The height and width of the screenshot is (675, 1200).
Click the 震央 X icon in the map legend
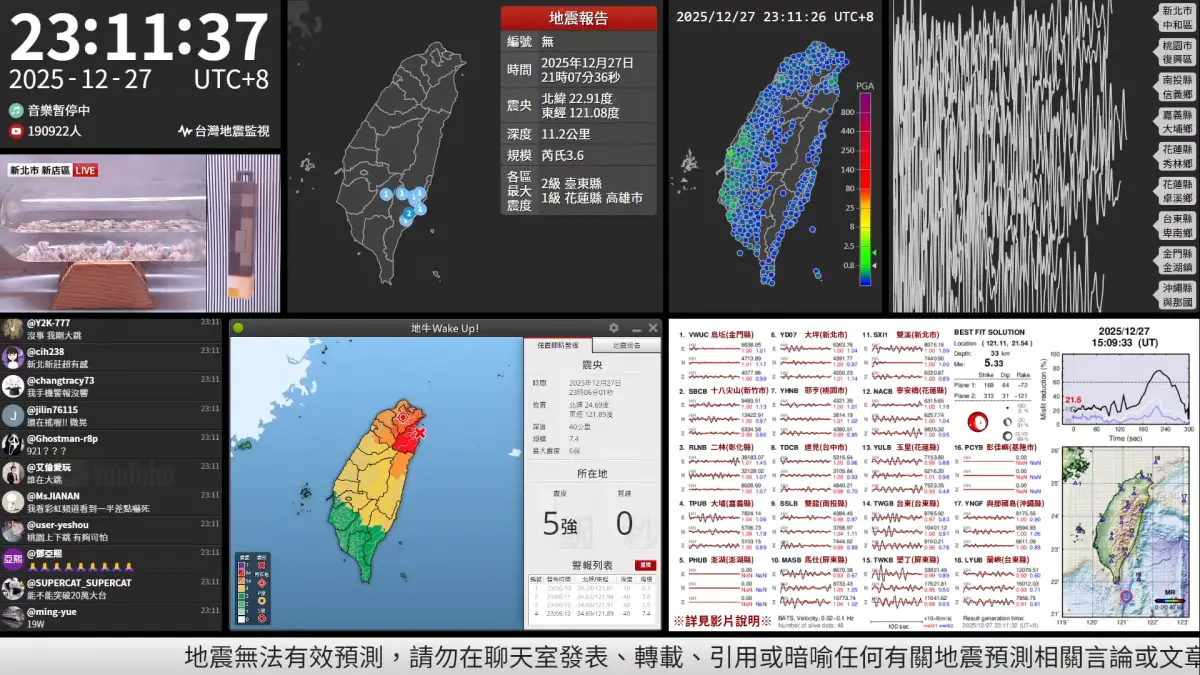pyautogui.click(x=261, y=565)
